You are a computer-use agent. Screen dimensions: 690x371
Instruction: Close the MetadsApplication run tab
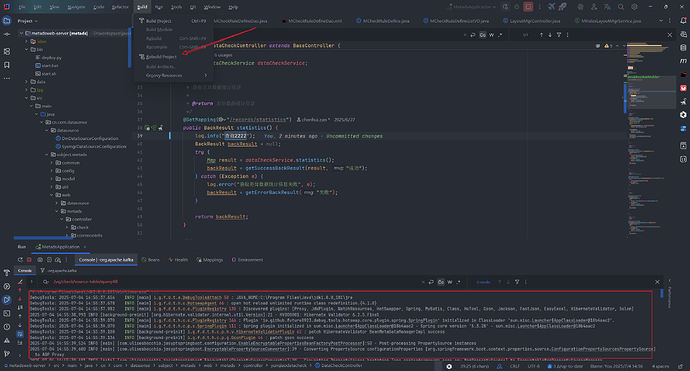(84, 247)
